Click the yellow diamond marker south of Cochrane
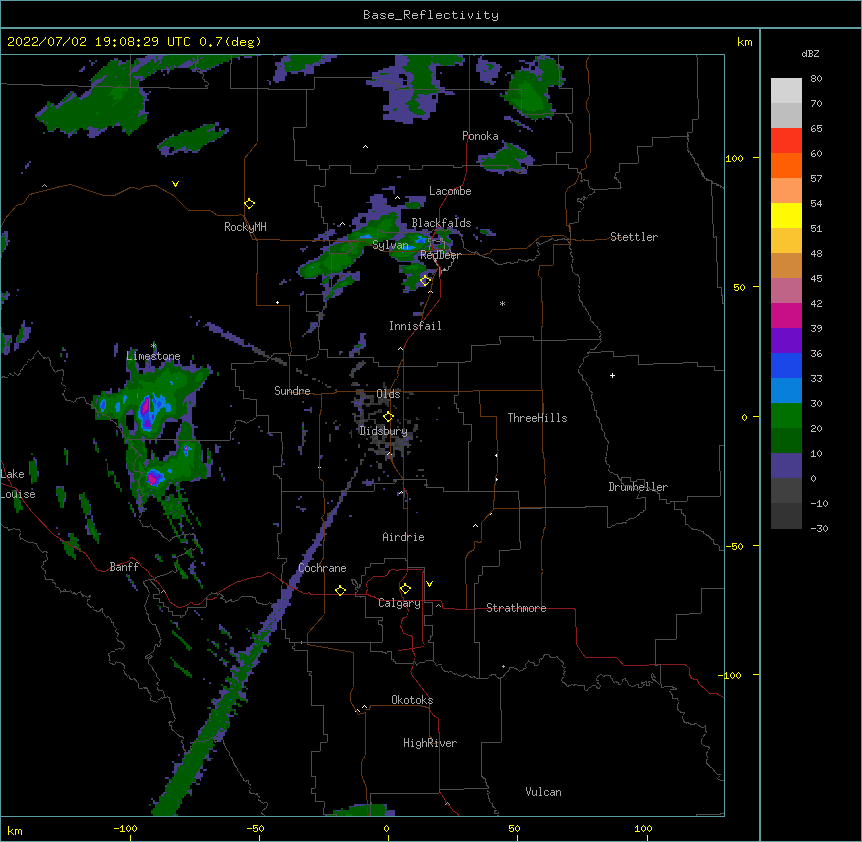Screen dimensions: 862x842 tap(340, 590)
